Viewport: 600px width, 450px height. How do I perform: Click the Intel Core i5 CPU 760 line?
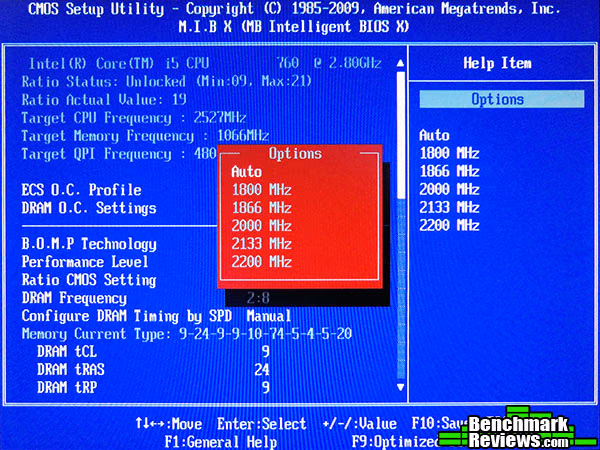(x=205, y=64)
